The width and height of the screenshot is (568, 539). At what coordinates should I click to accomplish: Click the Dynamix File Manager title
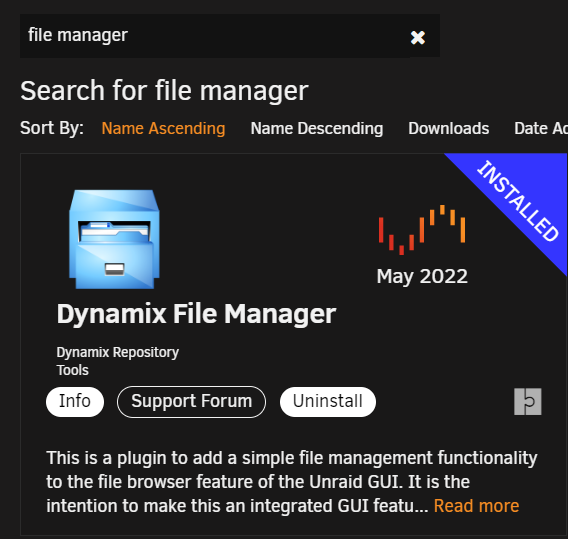pos(196,314)
